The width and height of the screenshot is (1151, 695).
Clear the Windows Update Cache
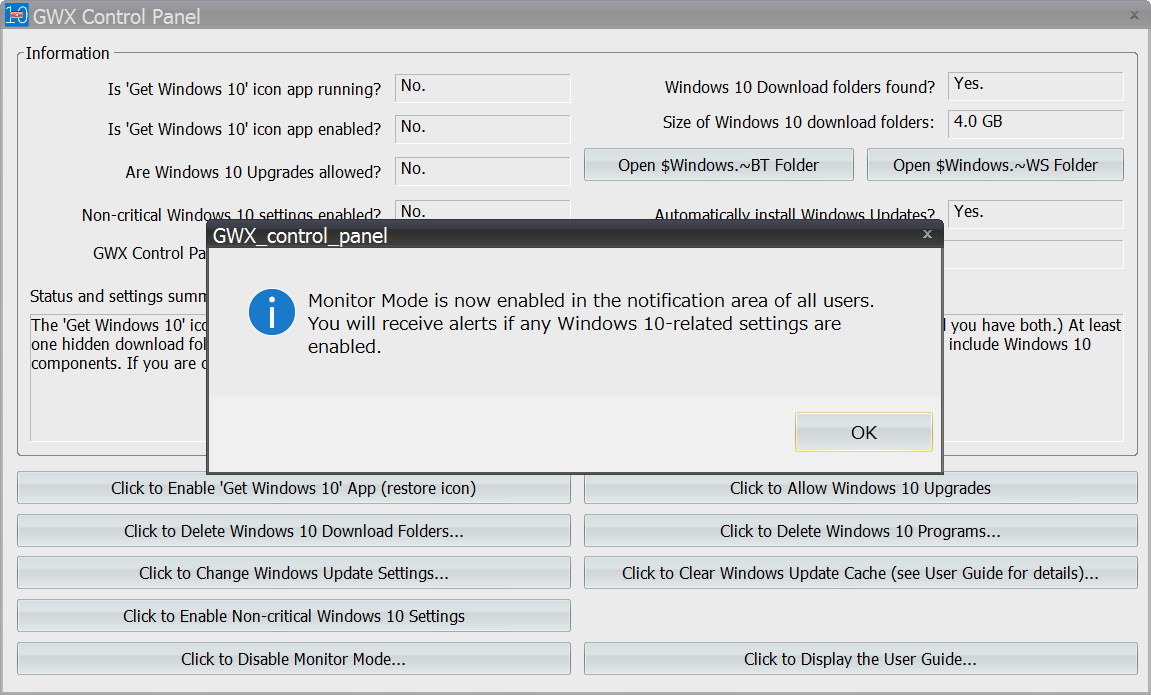[x=859, y=572]
